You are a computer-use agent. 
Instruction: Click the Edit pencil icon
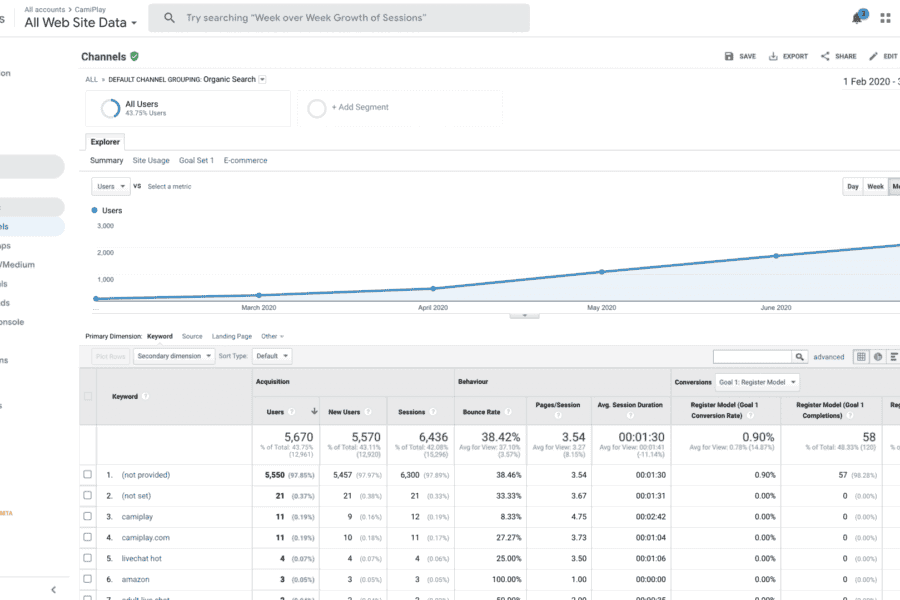coord(873,57)
